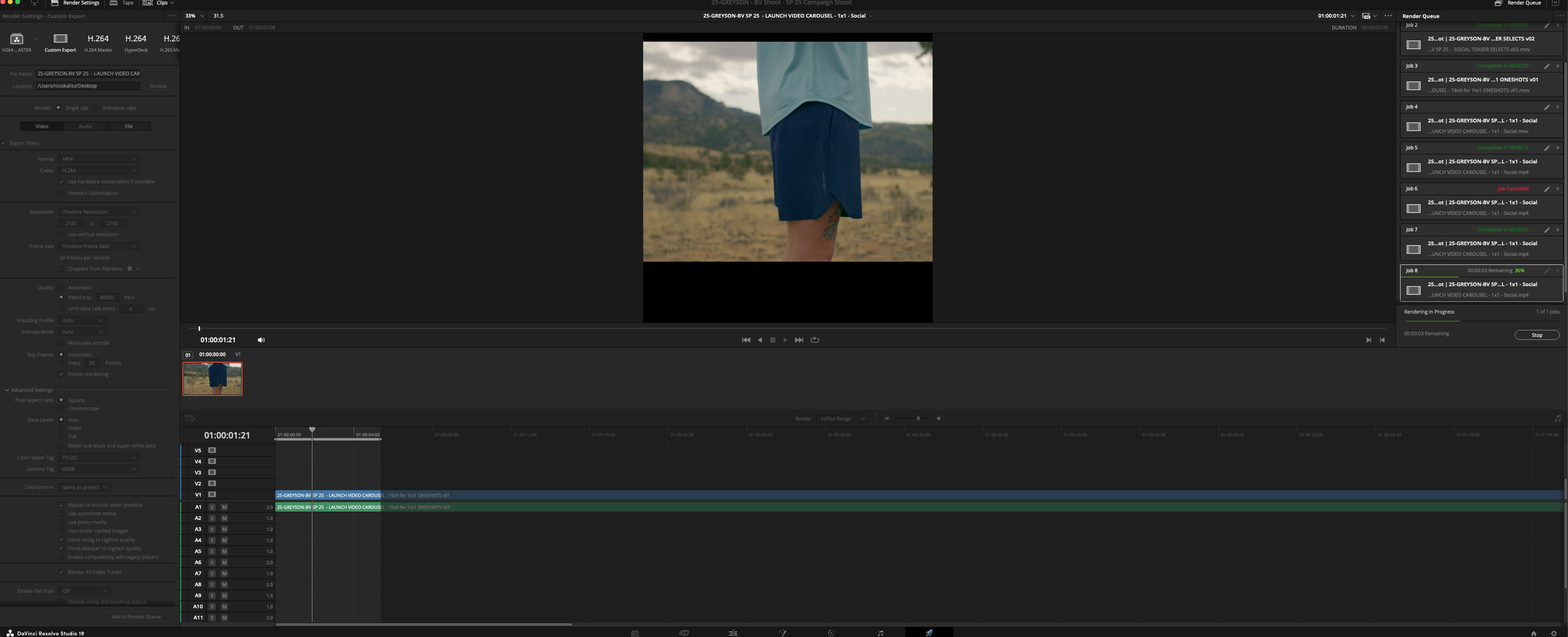Play reverse in the viewer
The width and height of the screenshot is (1568, 637).
[760, 340]
